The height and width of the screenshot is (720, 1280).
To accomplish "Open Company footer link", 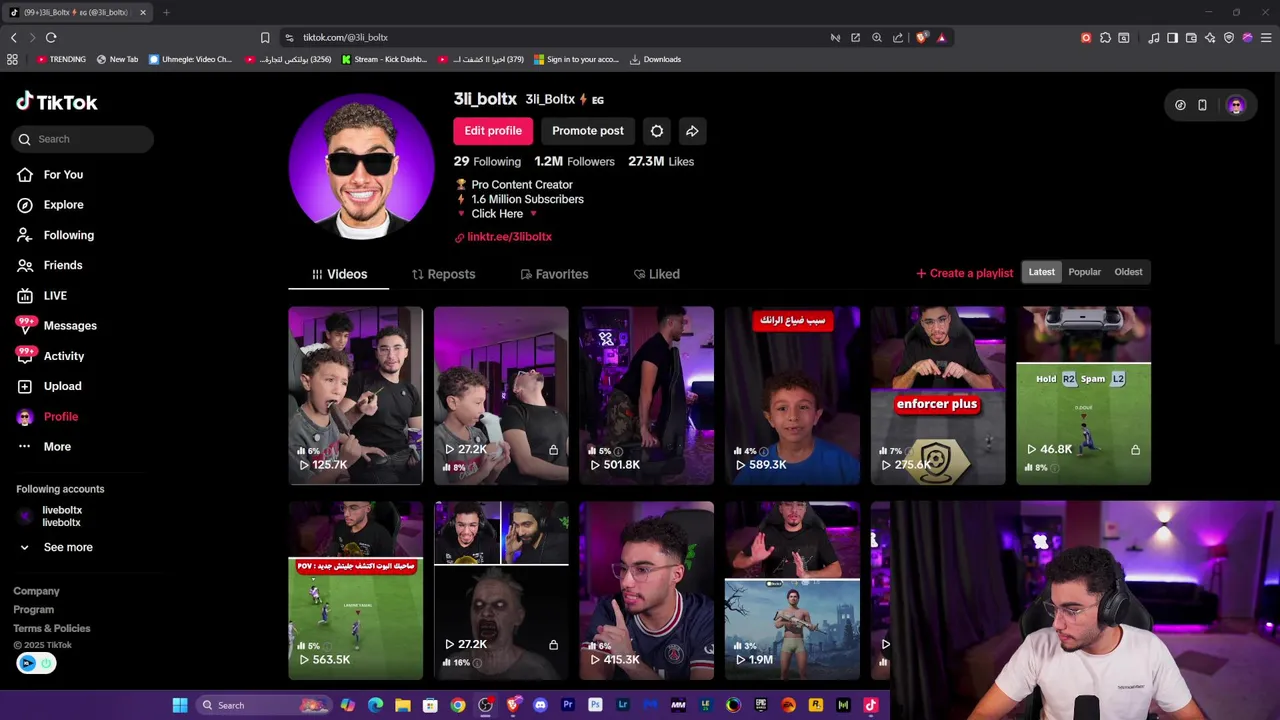I will (x=36, y=591).
